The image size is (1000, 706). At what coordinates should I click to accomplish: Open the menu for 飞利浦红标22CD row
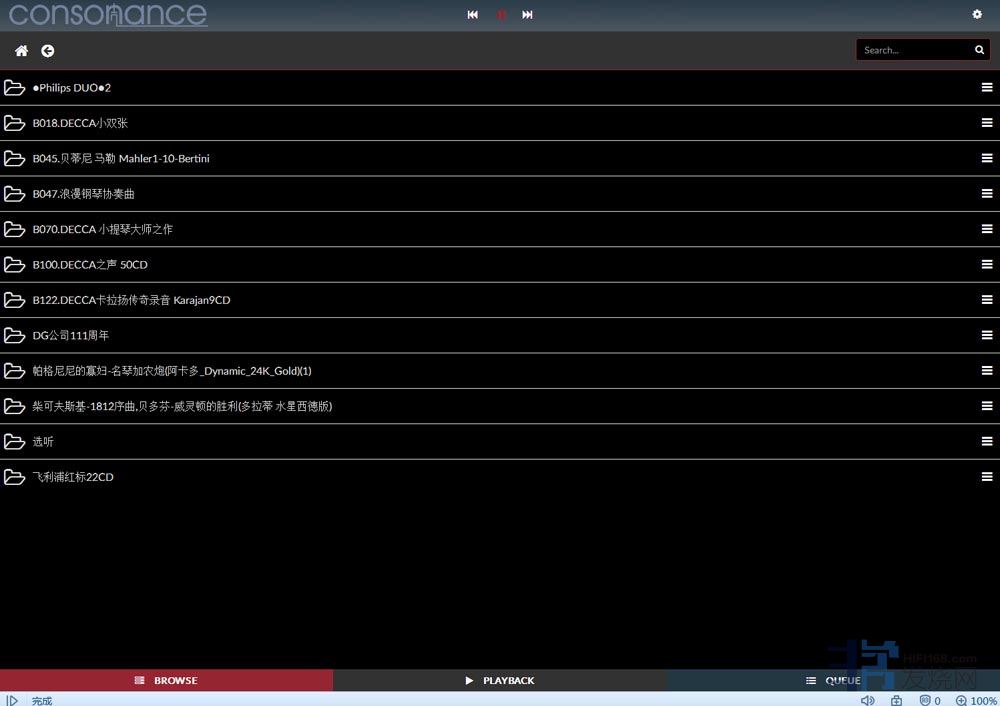[986, 477]
